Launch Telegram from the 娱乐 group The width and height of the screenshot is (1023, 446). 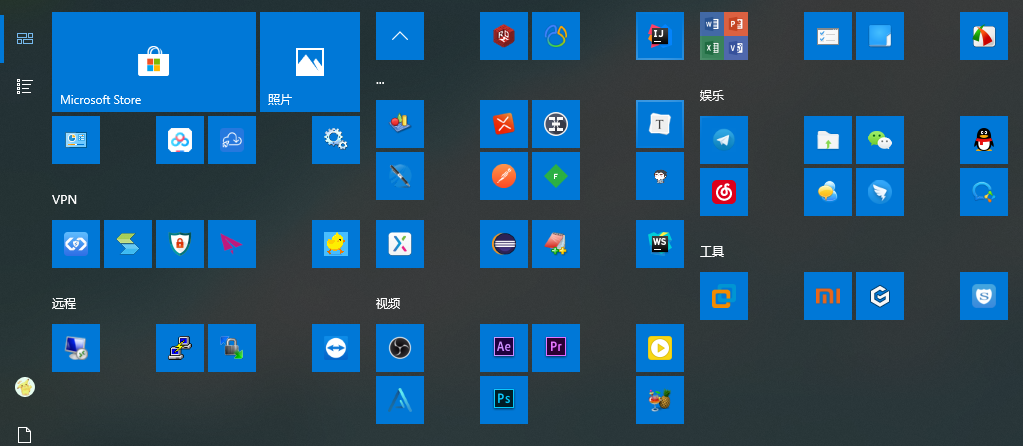[724, 140]
